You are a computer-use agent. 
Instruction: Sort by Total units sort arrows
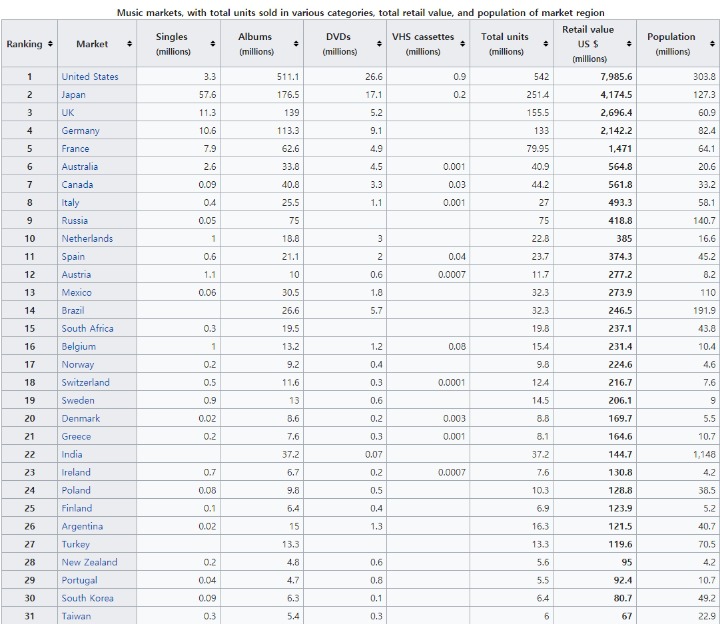[x=546, y=44]
